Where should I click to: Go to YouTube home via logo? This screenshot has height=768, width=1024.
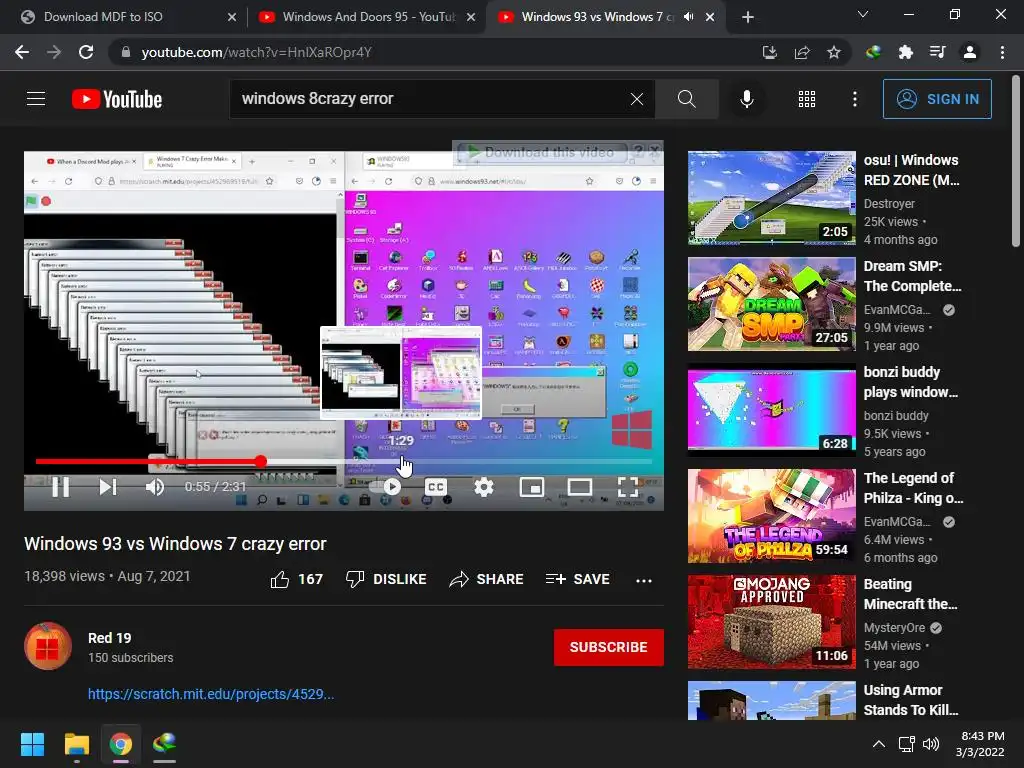pyautogui.click(x=117, y=99)
